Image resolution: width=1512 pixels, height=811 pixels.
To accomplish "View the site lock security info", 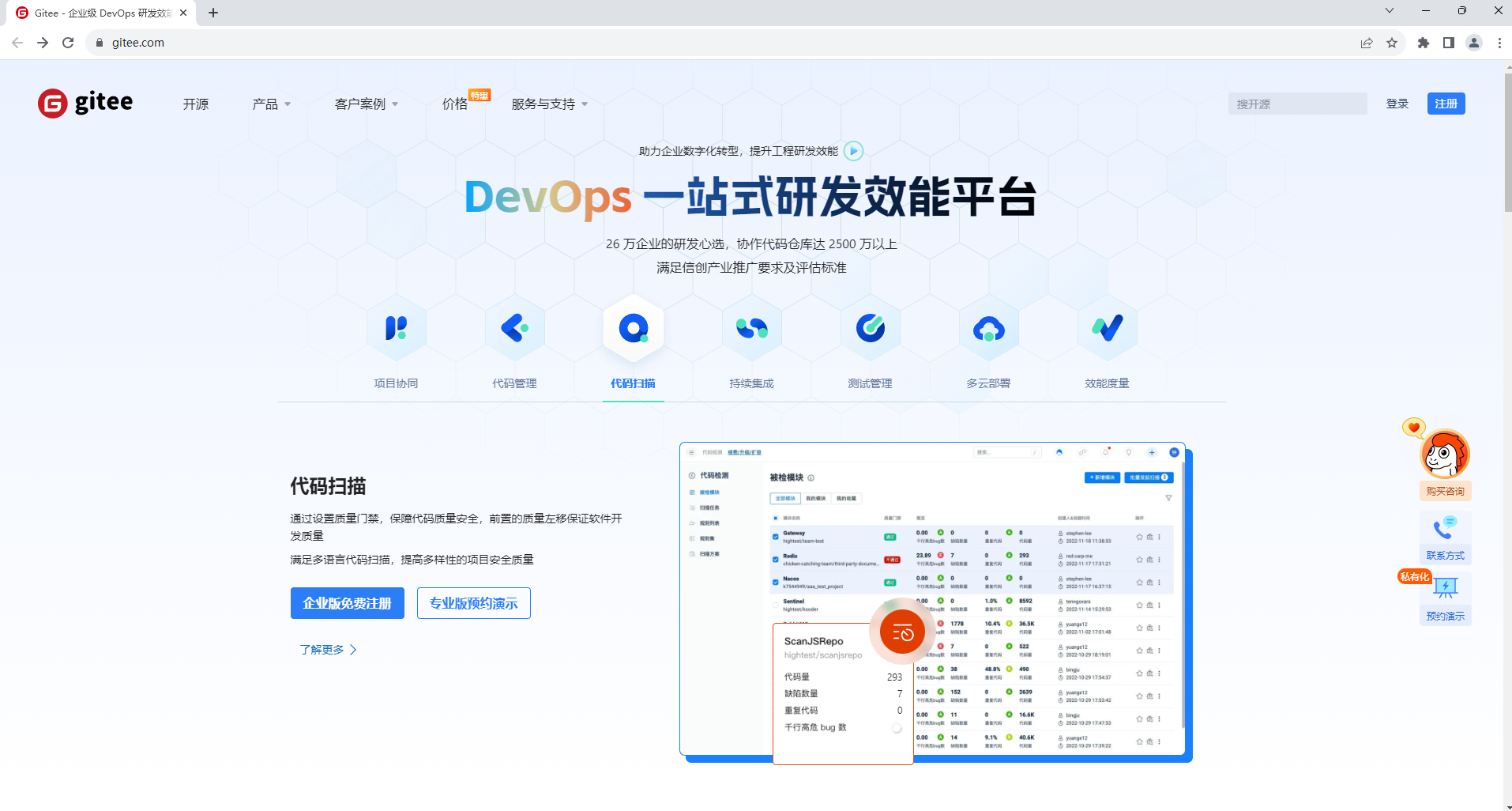I will coord(100,43).
